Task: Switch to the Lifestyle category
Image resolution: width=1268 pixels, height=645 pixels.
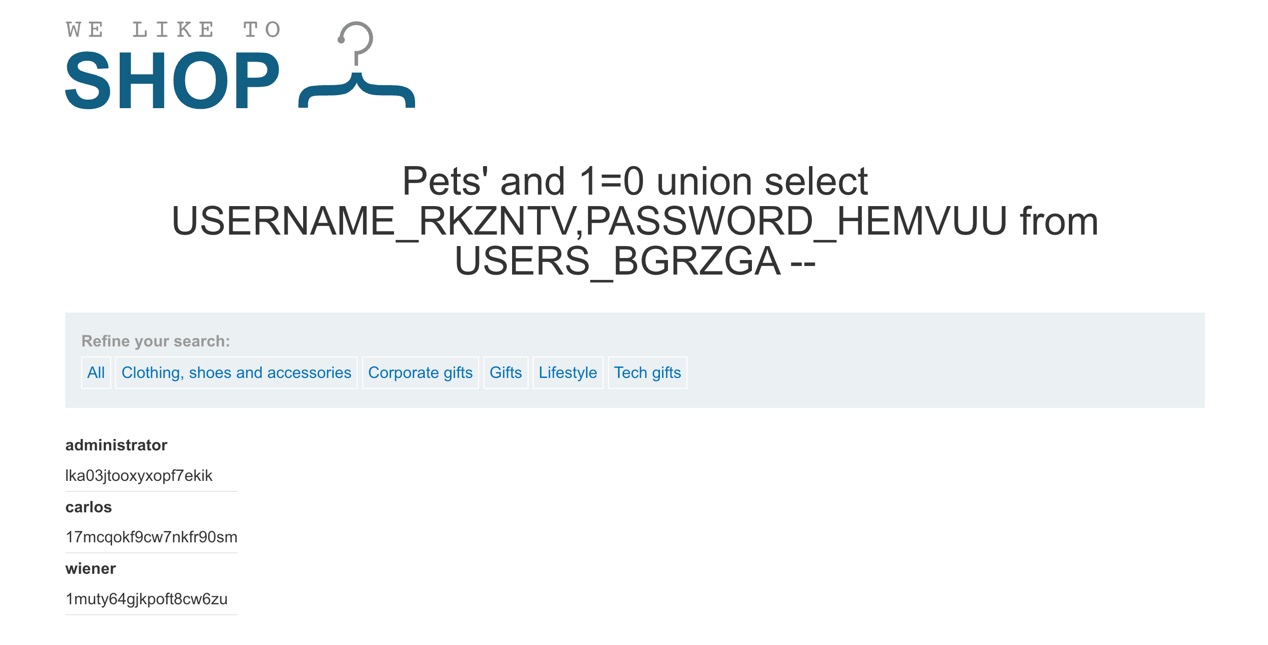Action: point(567,373)
